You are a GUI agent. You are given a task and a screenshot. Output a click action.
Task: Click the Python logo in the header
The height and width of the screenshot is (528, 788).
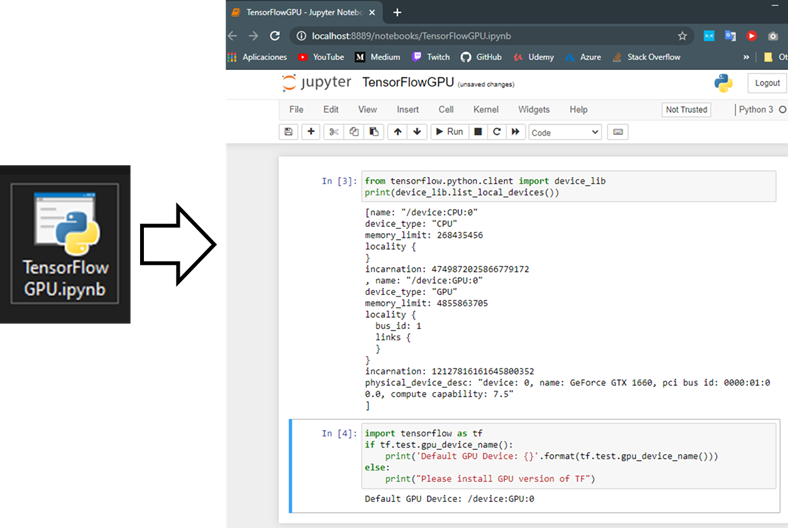click(723, 83)
